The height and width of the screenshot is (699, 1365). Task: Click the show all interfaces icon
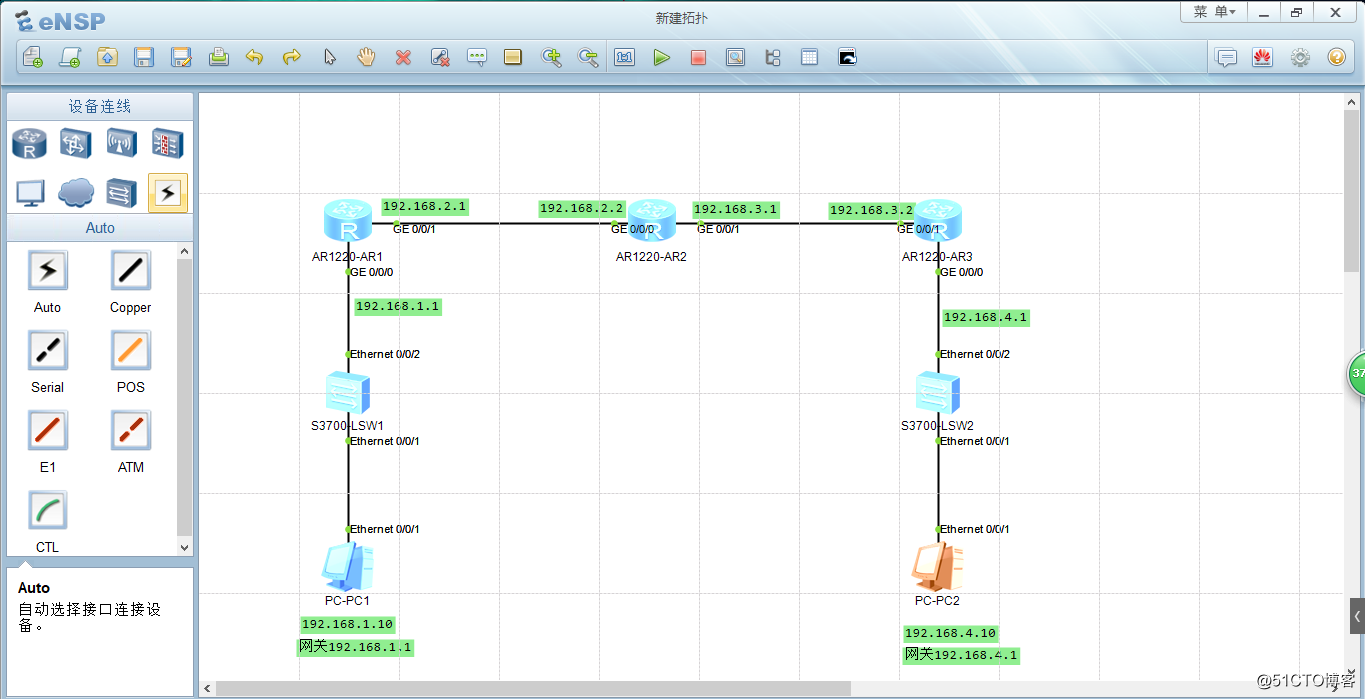772,57
